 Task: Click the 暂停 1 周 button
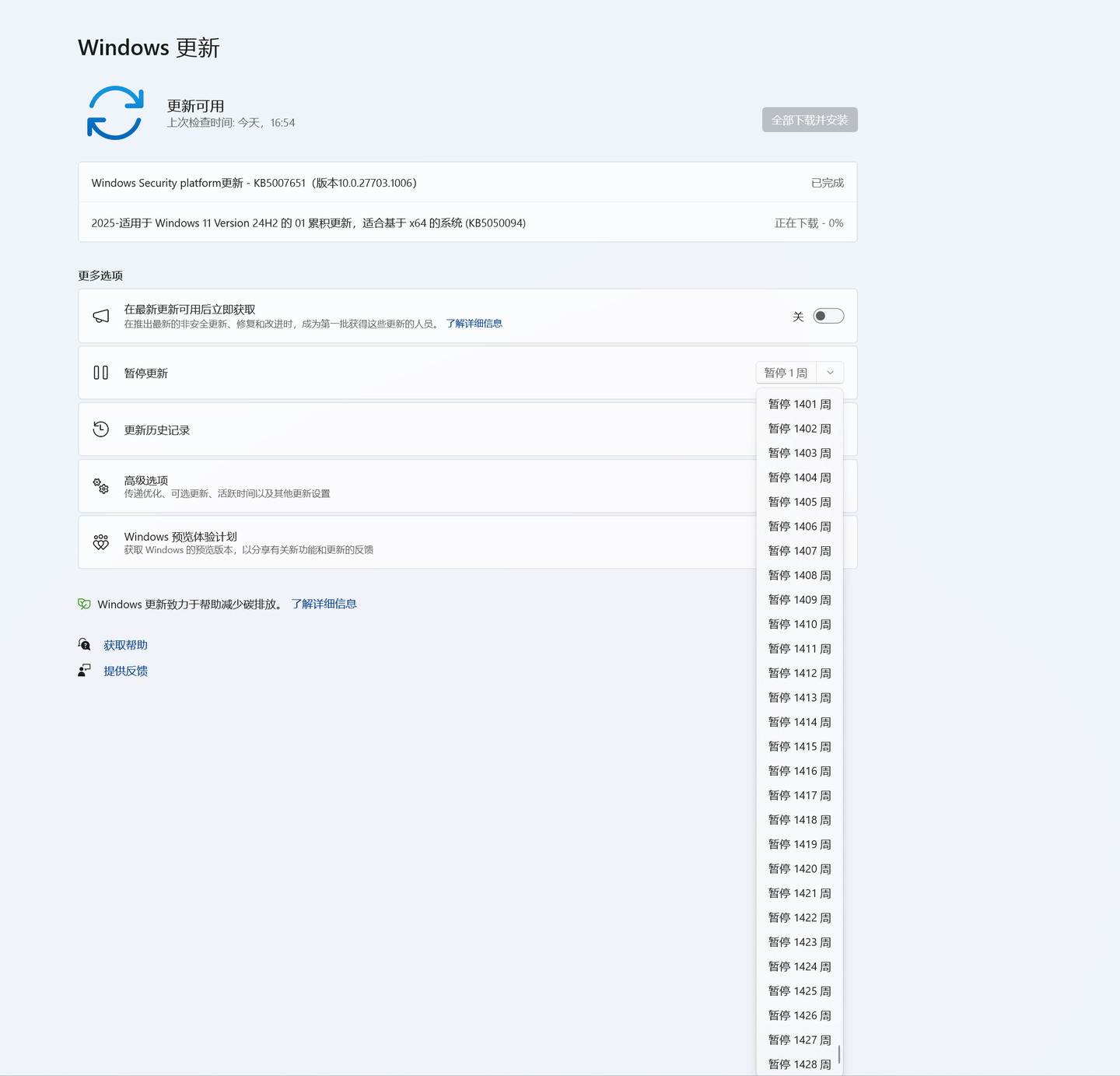coord(786,373)
